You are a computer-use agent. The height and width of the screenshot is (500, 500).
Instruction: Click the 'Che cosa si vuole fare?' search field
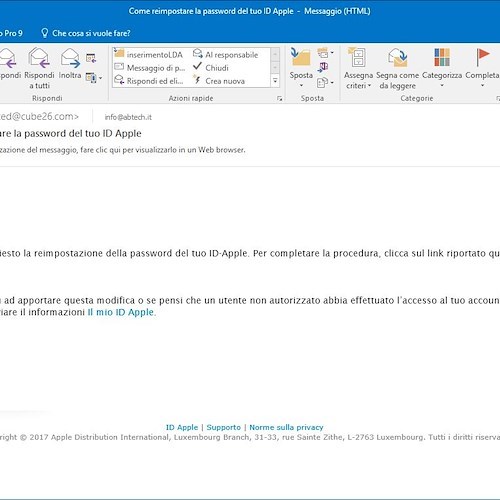coord(91,33)
